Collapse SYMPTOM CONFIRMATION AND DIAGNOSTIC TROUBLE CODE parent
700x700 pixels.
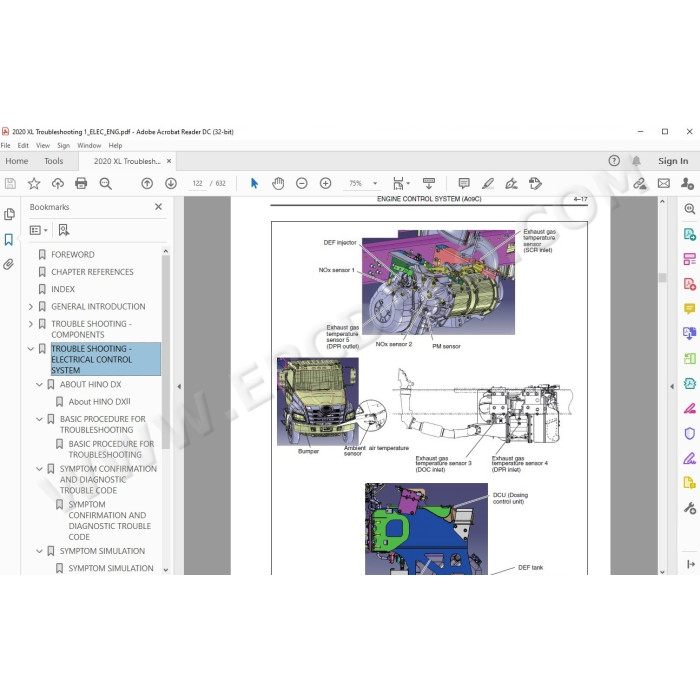coord(39,469)
